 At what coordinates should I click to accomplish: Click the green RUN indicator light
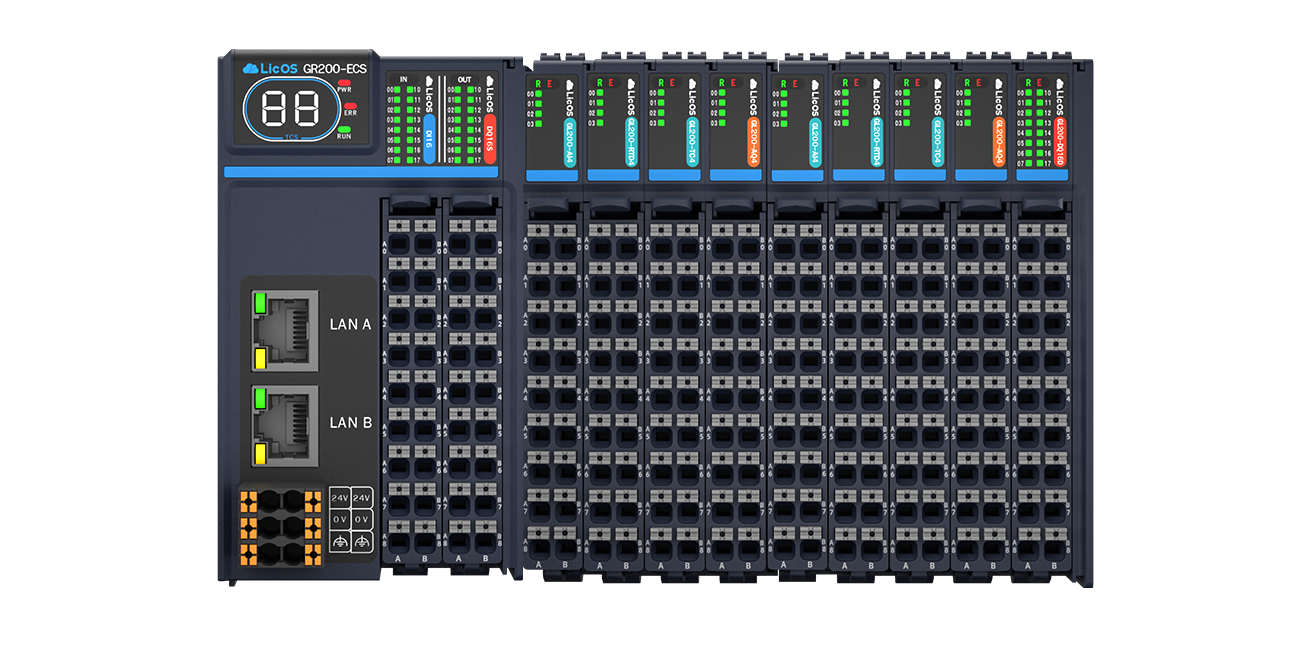(x=344, y=129)
